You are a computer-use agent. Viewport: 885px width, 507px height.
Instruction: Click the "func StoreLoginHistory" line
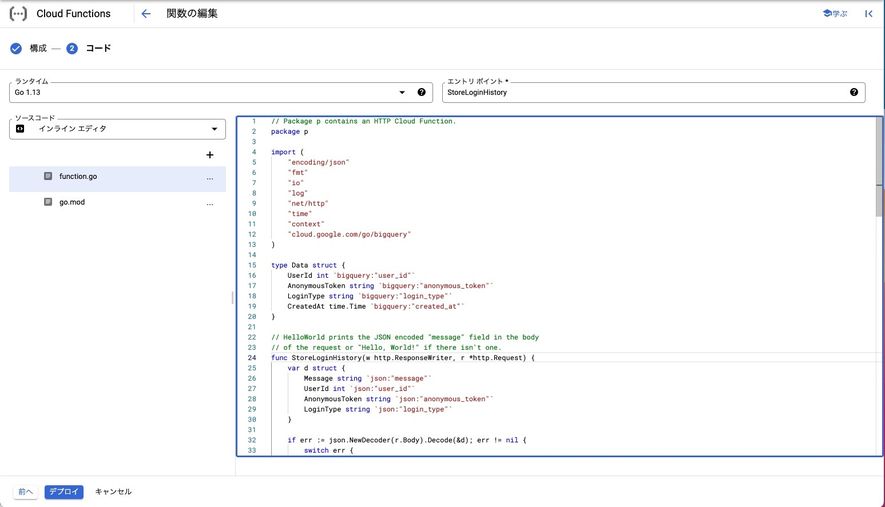point(402,358)
